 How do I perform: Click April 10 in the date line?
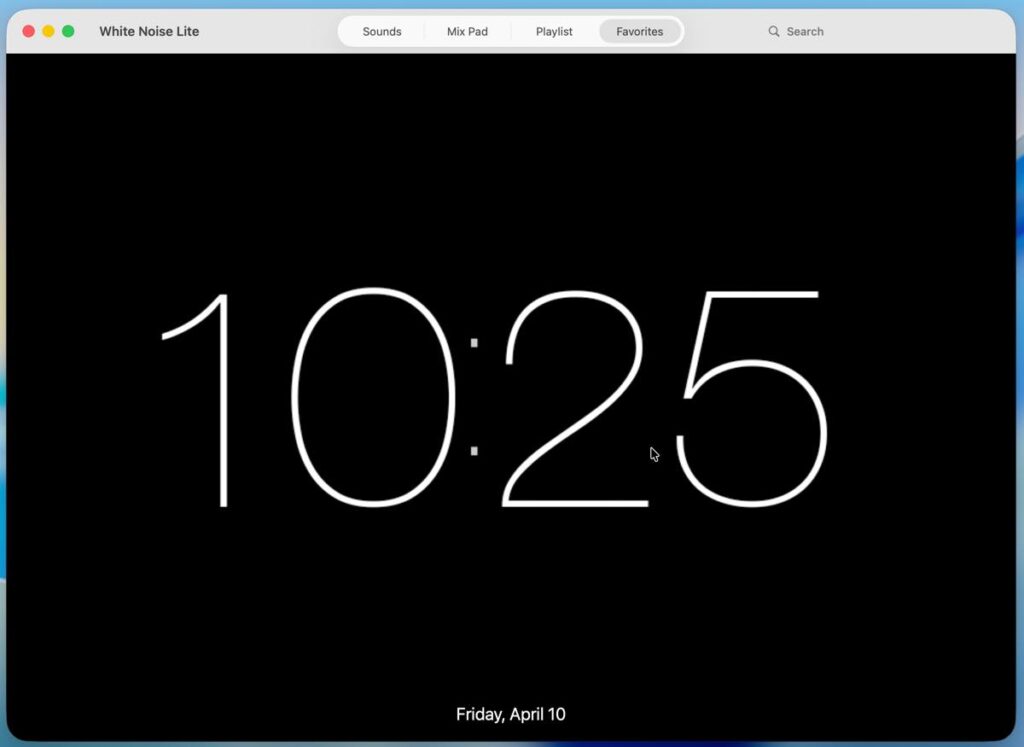coord(541,714)
